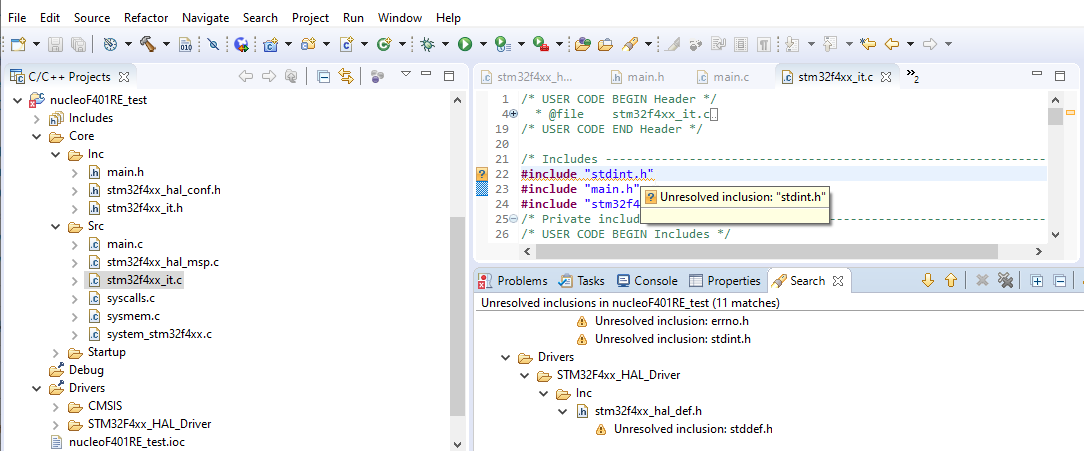Toggle Link with Editor in Projects
This screenshot has width=1084, height=451.
click(346, 76)
